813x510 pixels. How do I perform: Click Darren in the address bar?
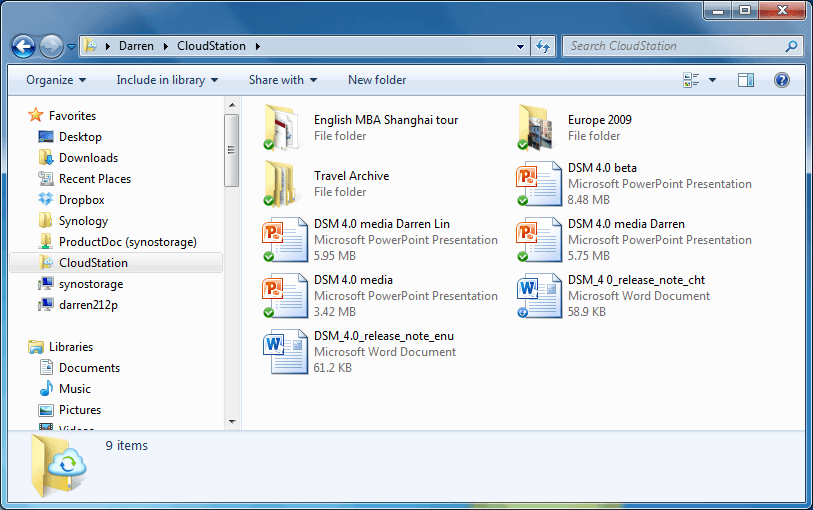click(136, 46)
